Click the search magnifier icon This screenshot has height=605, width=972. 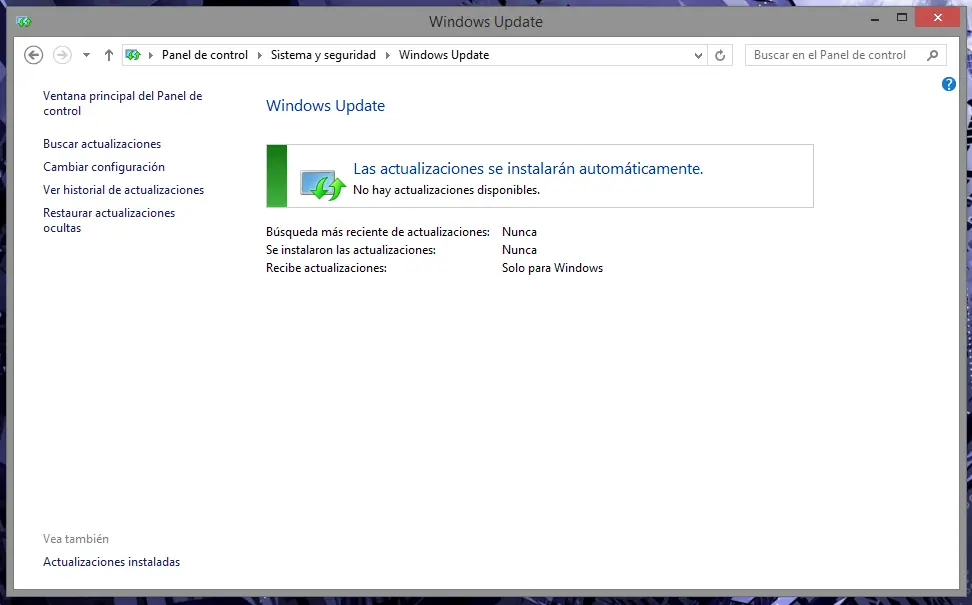(x=932, y=55)
